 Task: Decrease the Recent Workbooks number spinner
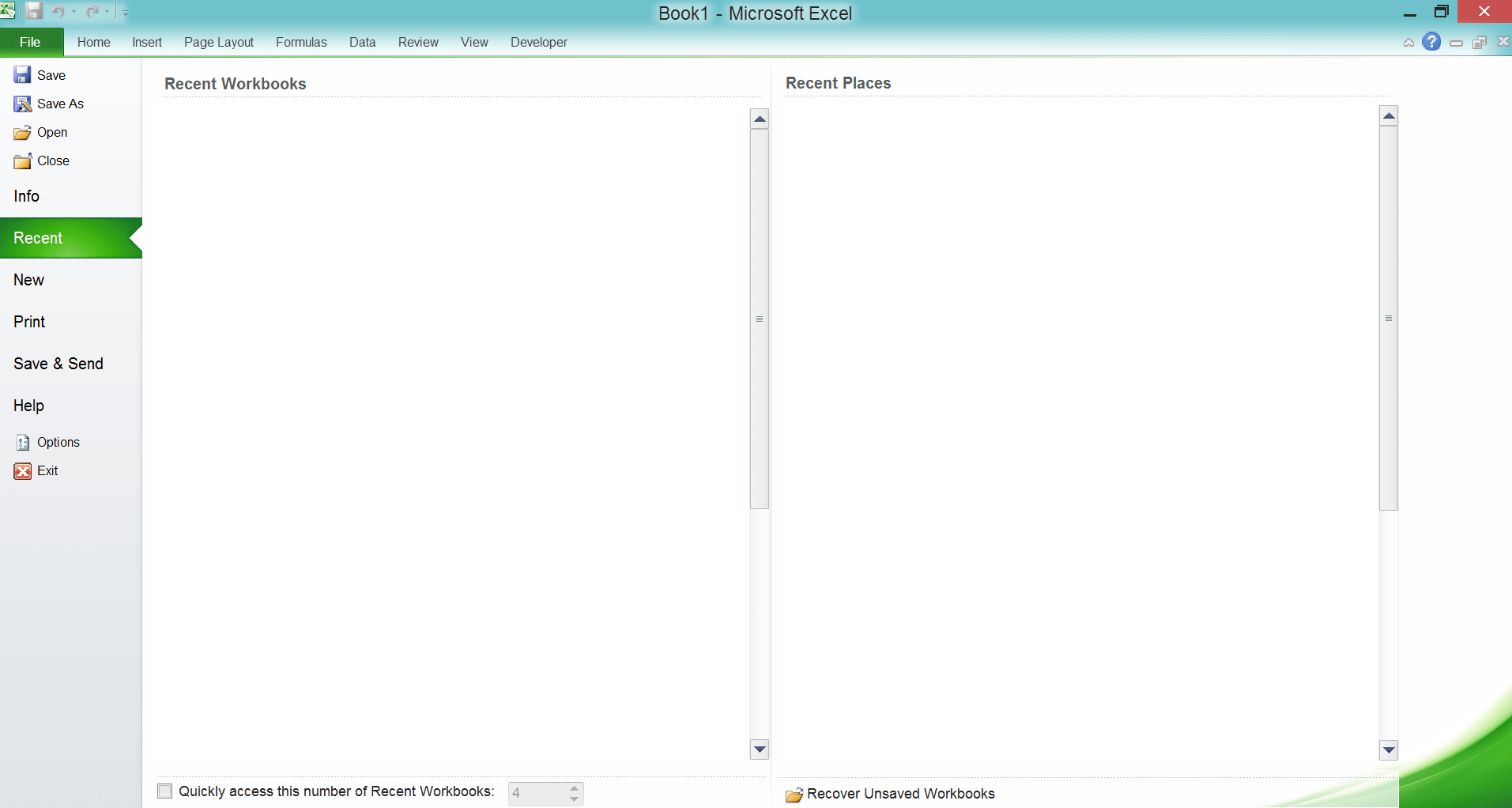[575, 799]
